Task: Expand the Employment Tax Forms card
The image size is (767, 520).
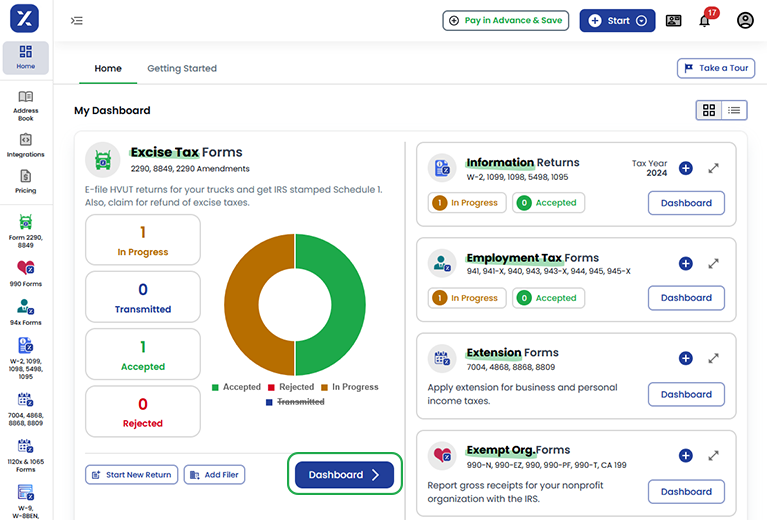Action: tap(713, 264)
